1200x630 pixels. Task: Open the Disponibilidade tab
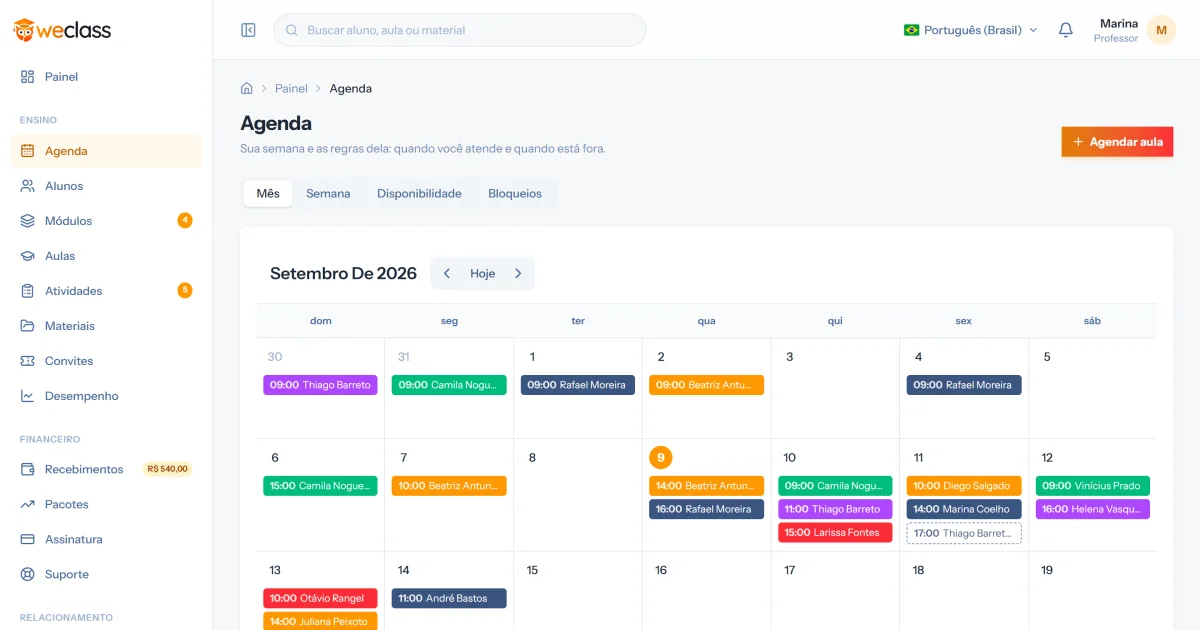419,193
